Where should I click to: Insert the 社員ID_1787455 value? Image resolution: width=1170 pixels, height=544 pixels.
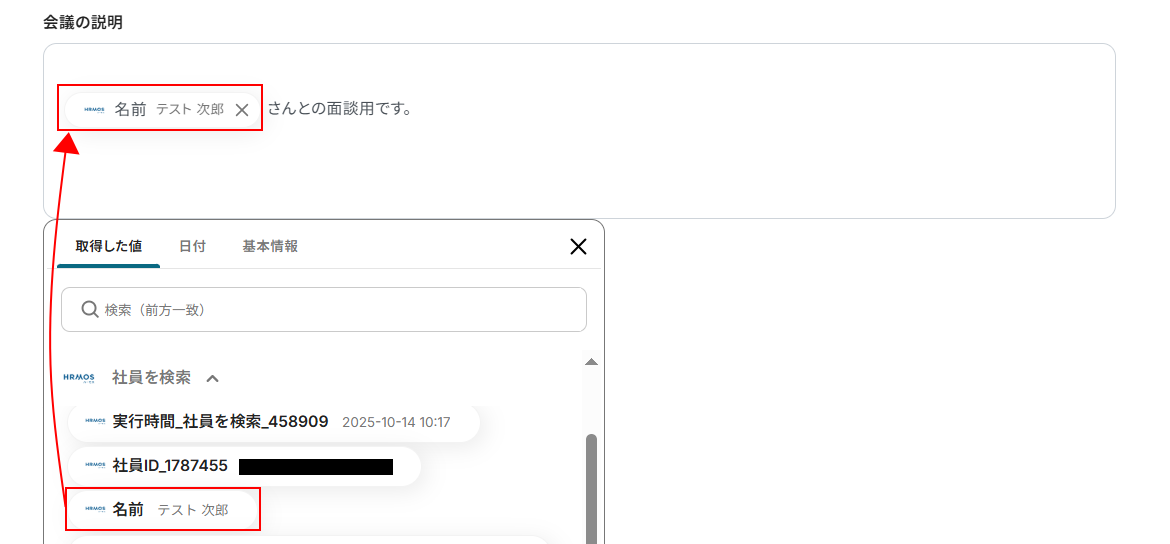tap(244, 466)
